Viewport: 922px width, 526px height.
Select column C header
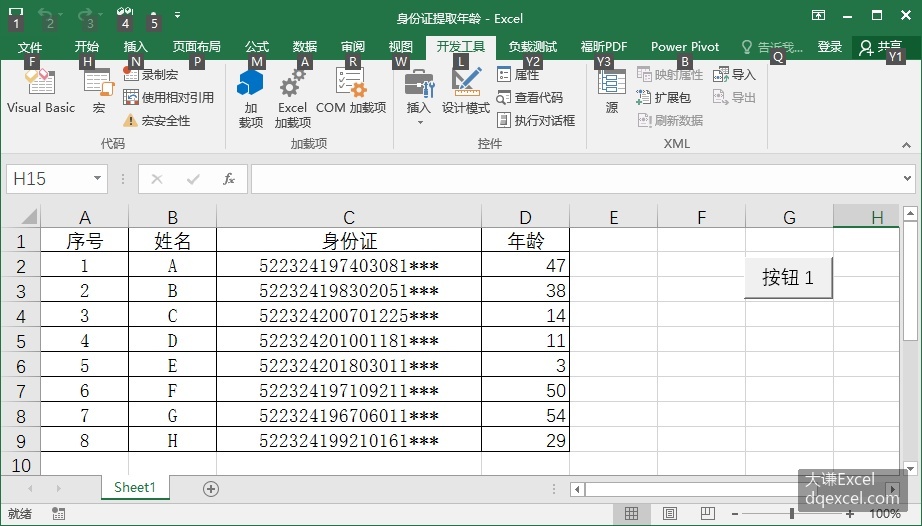click(349, 217)
